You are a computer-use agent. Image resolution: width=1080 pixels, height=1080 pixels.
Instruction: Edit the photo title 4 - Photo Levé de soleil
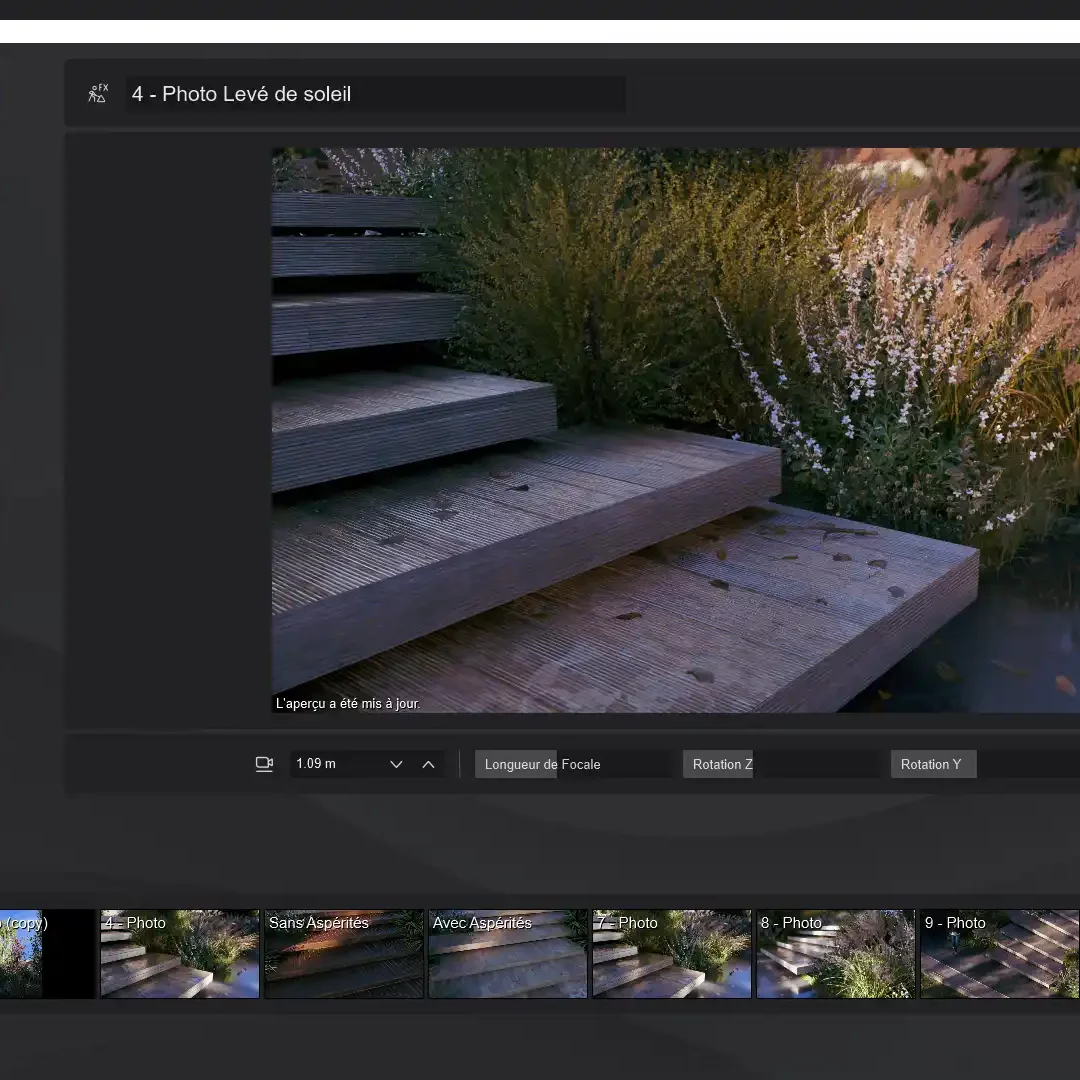click(x=375, y=94)
